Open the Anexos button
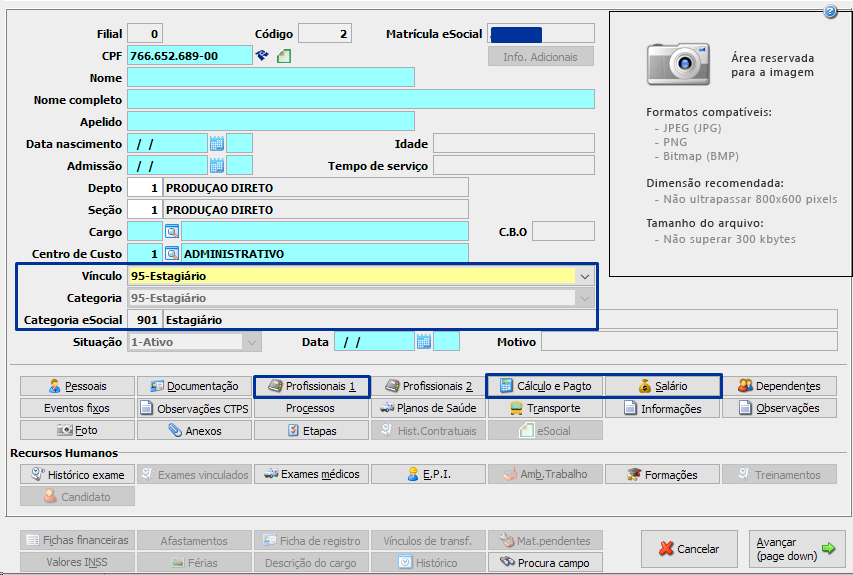 tap(194, 430)
